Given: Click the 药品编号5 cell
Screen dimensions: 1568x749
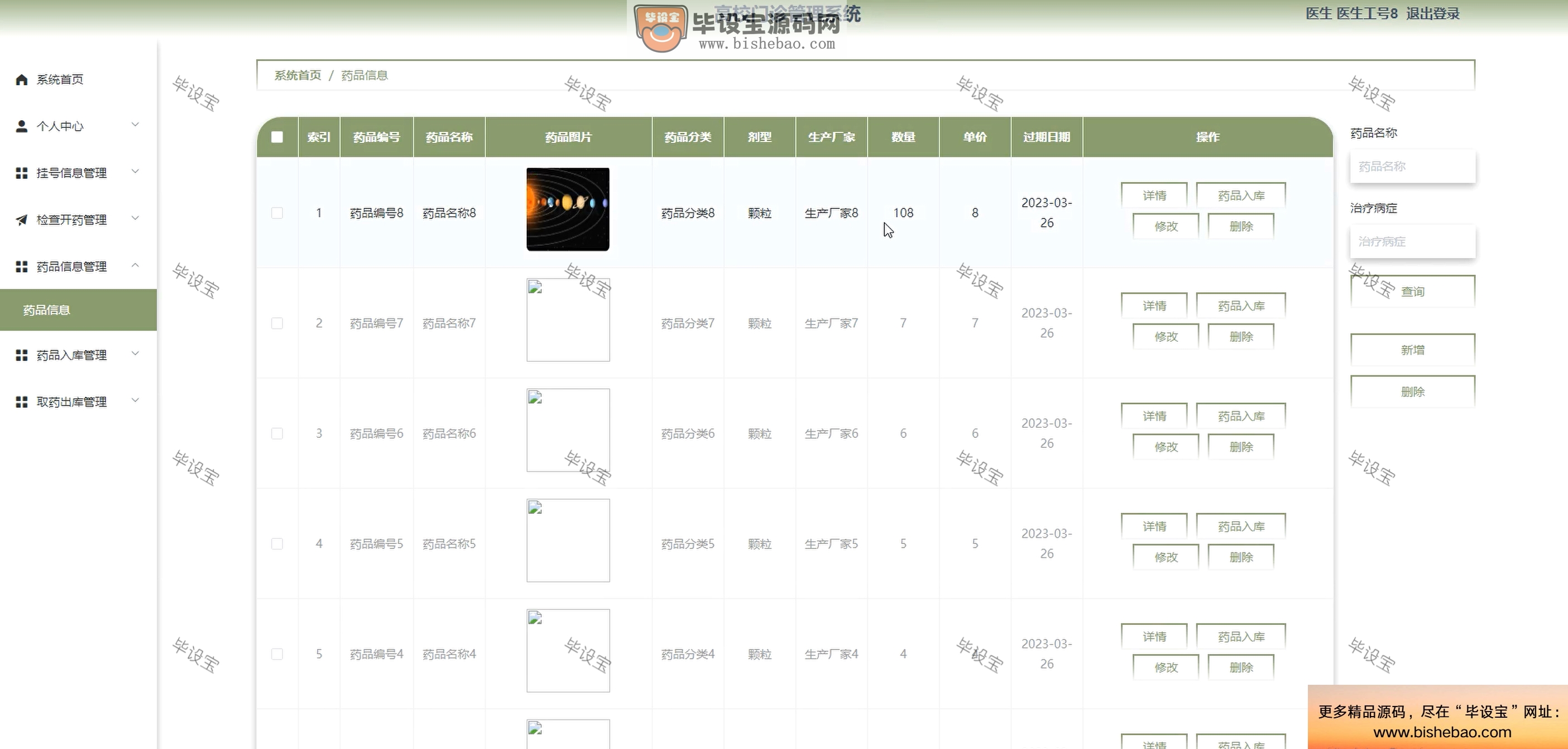Looking at the screenshot, I should click(x=376, y=544).
